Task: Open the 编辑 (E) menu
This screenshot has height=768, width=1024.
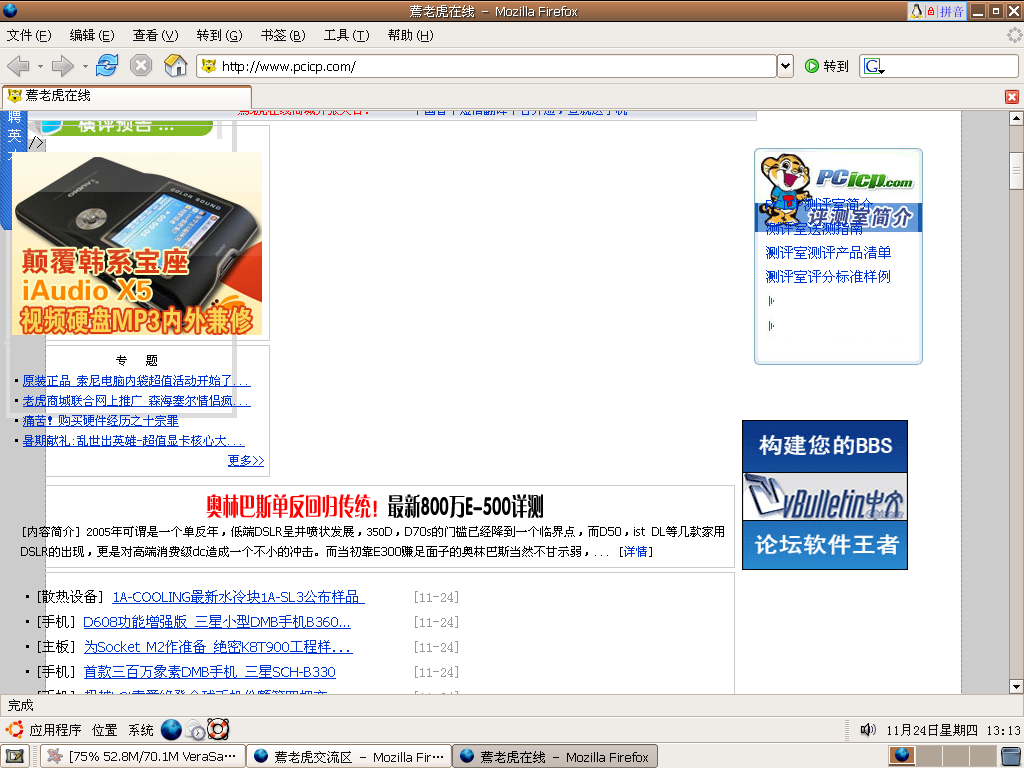Action: (x=92, y=35)
